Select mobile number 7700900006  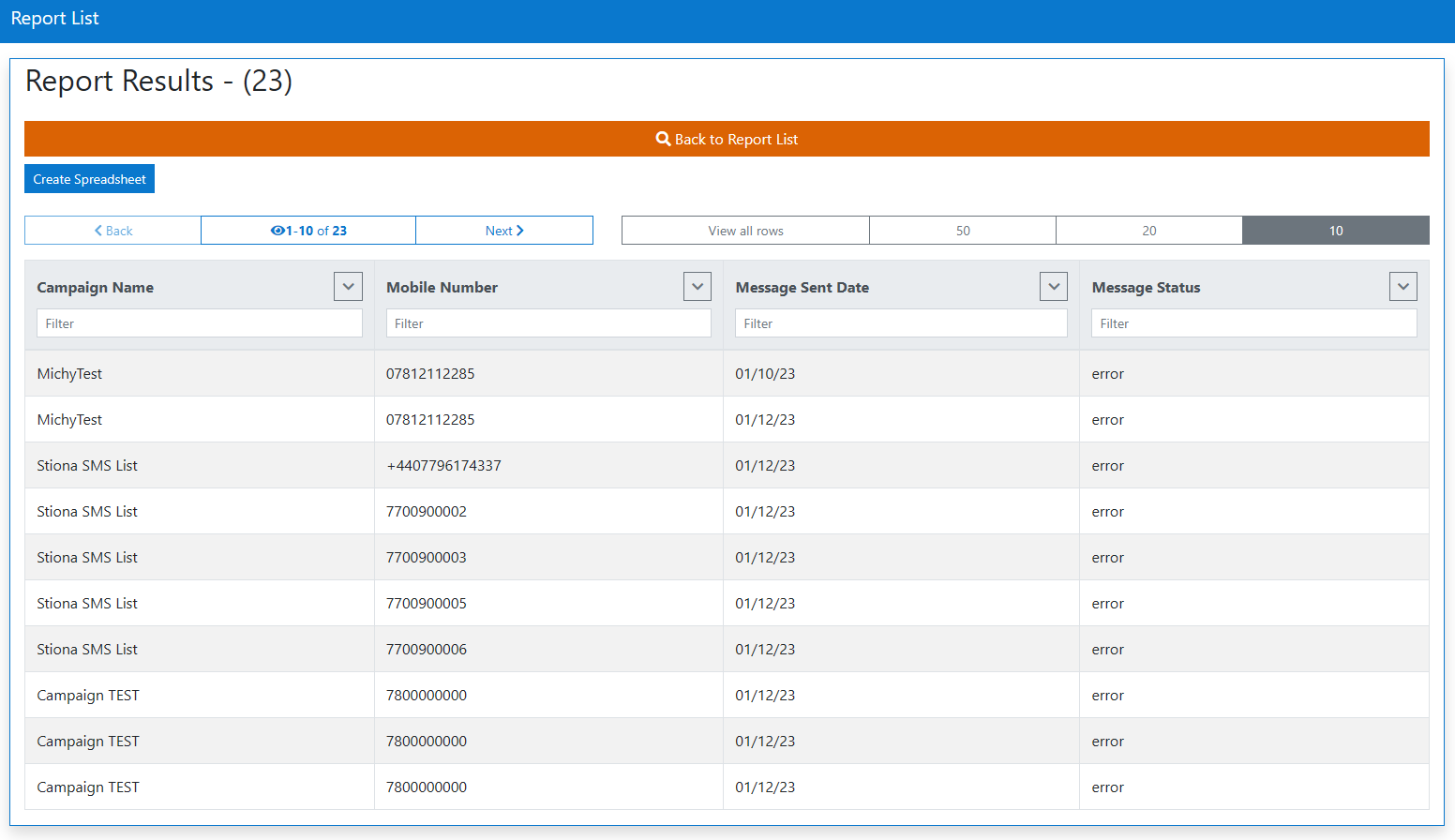point(427,650)
